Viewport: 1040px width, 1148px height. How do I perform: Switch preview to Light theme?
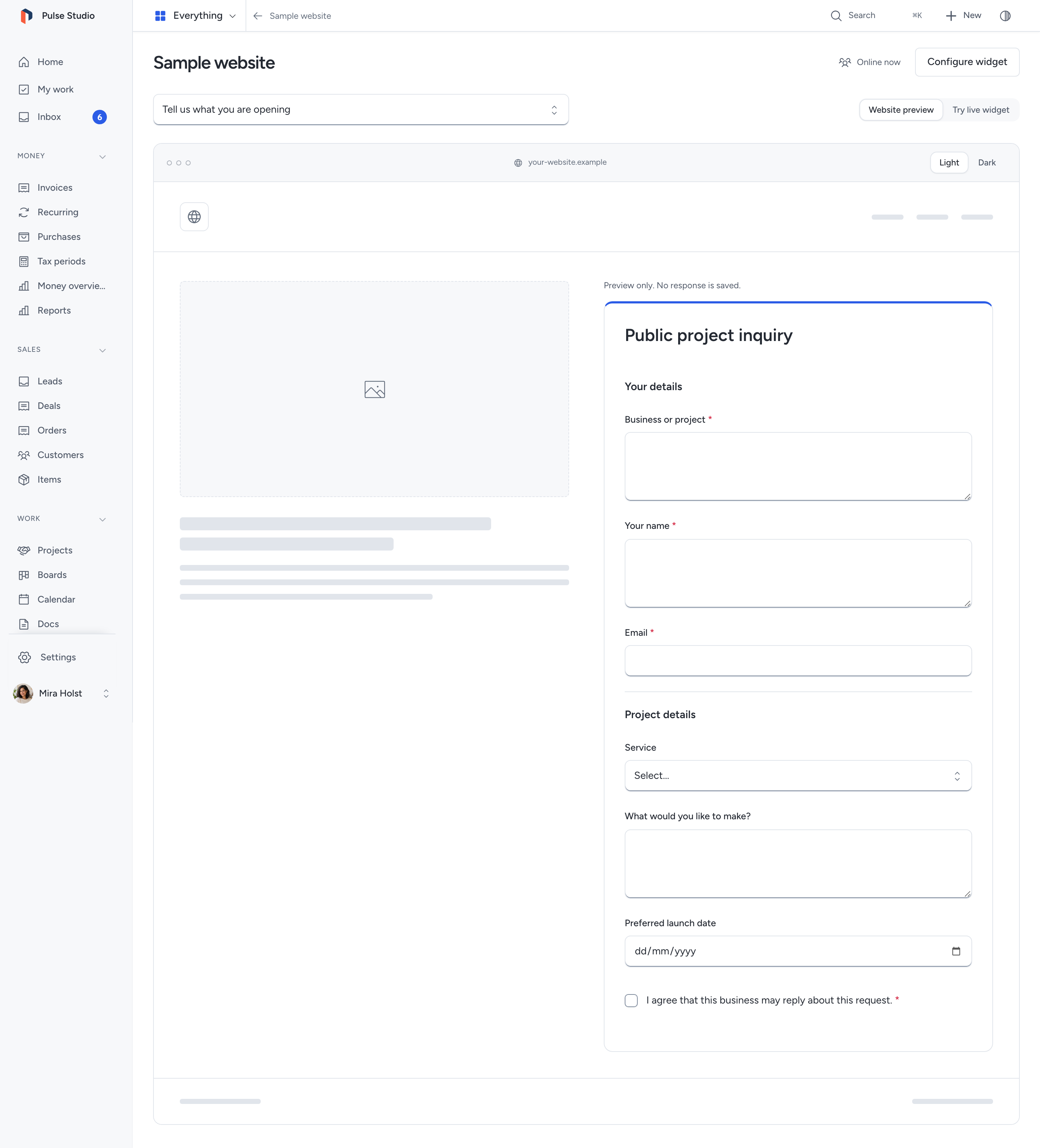(x=949, y=163)
